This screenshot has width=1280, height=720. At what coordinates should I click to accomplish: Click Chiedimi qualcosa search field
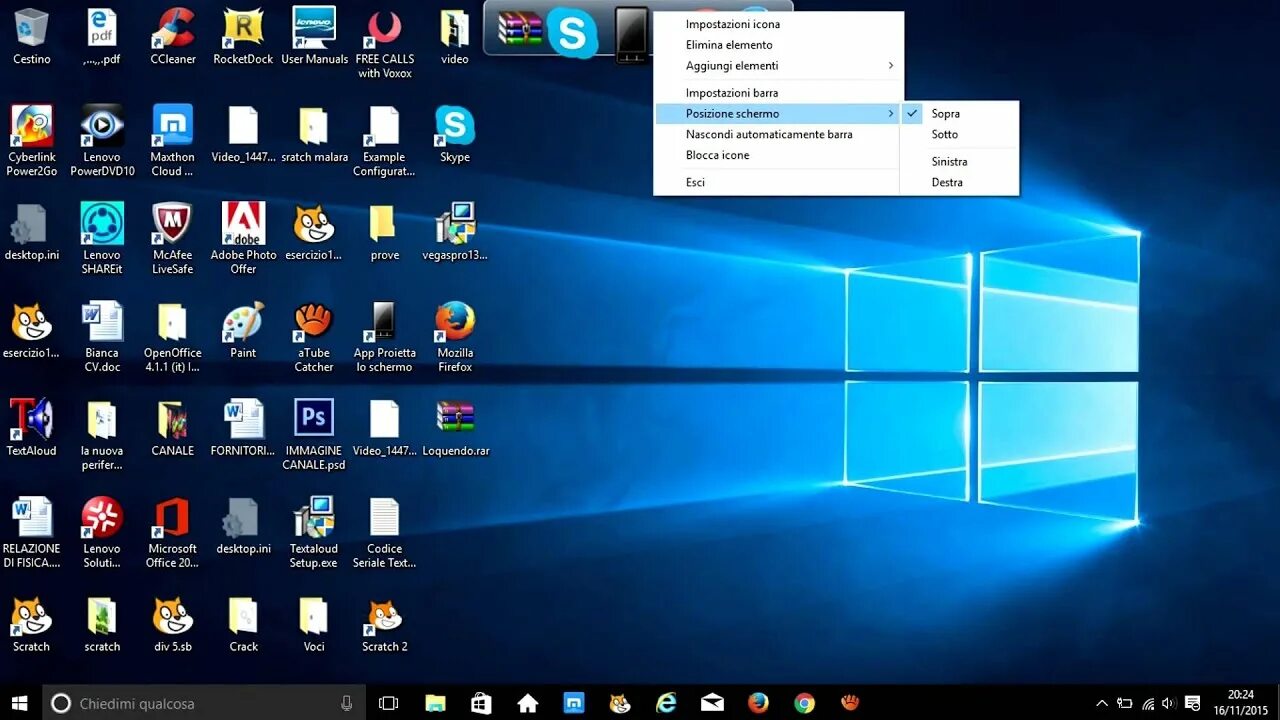[x=204, y=703]
